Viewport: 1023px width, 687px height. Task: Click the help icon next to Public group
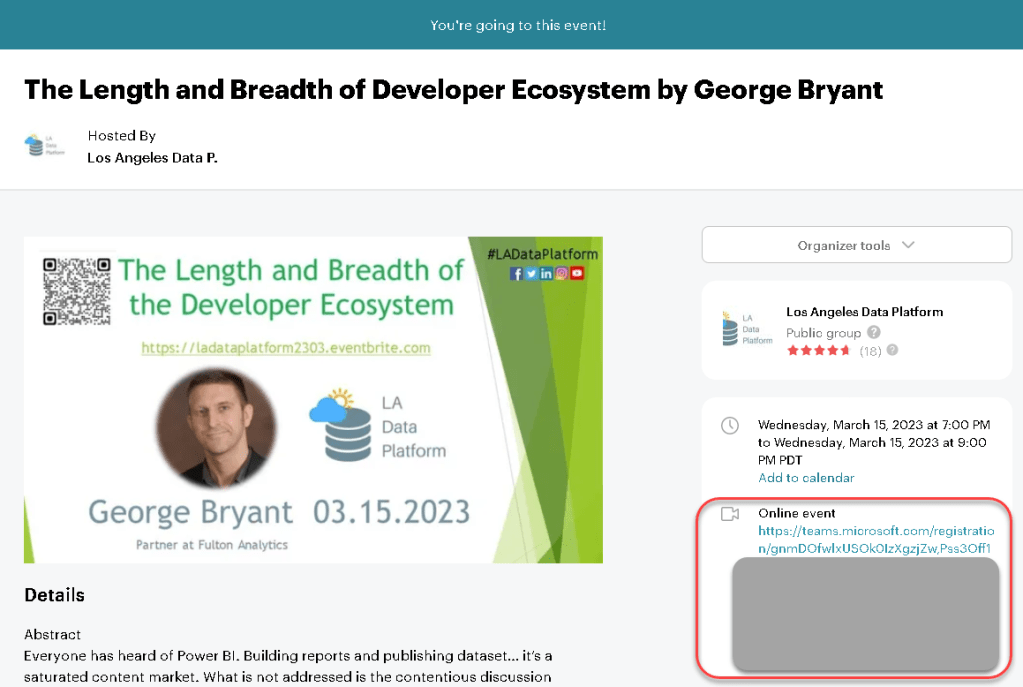[x=874, y=332]
